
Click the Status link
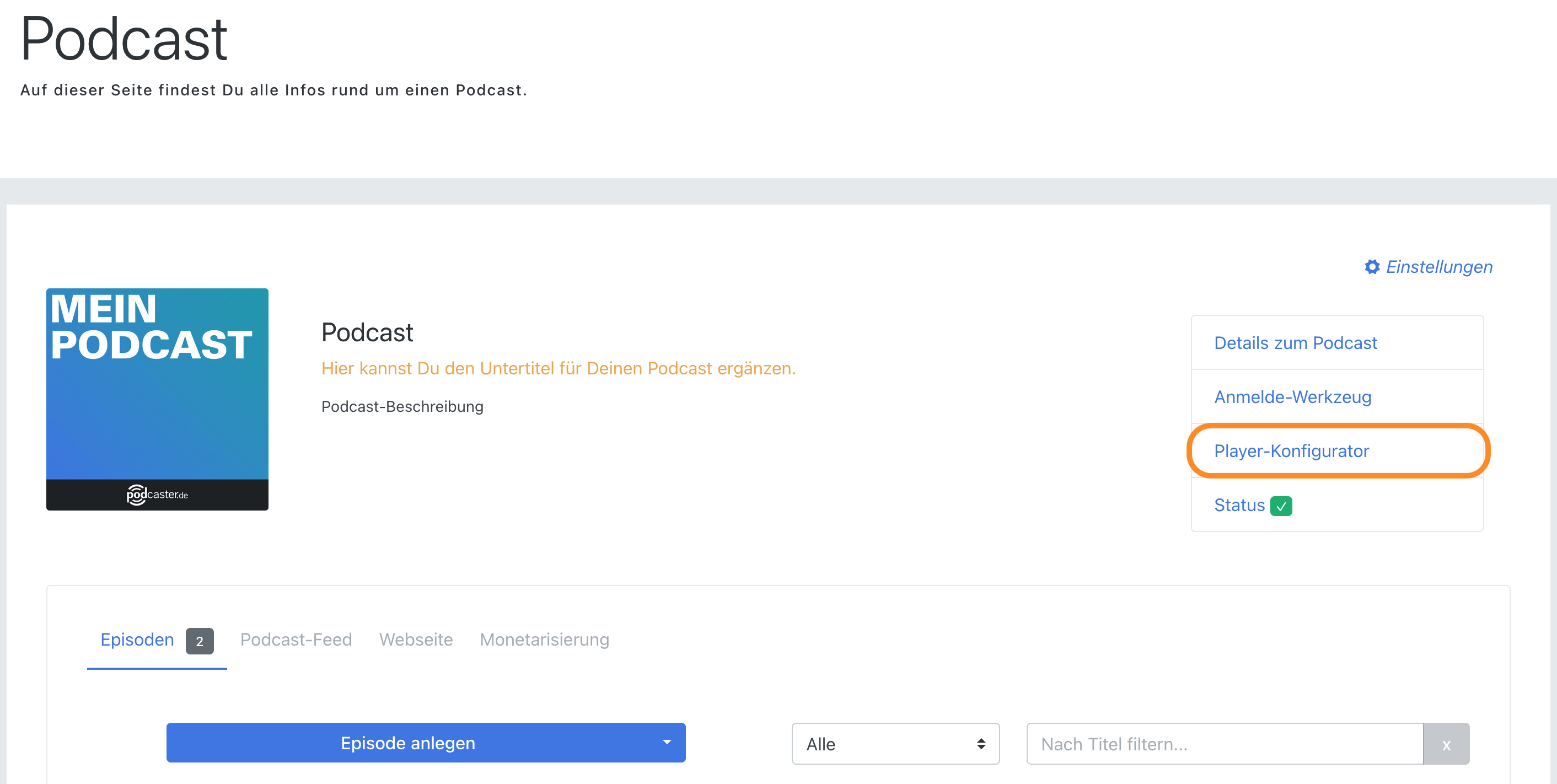(x=1239, y=504)
